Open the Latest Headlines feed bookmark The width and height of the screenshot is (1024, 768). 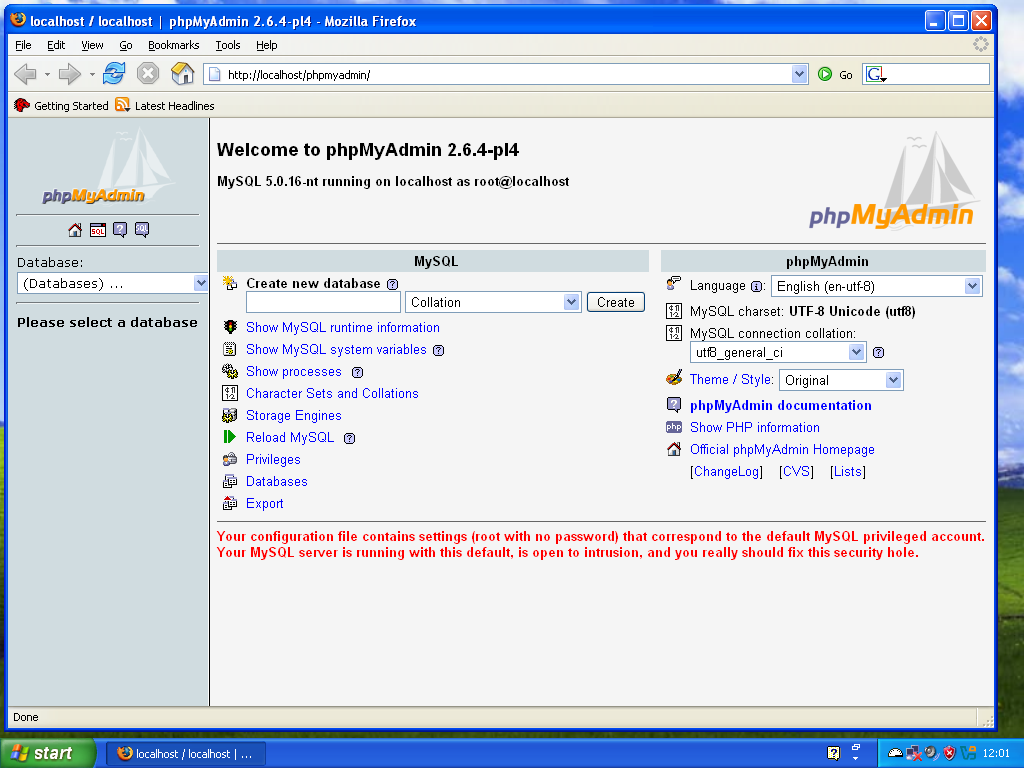[165, 105]
